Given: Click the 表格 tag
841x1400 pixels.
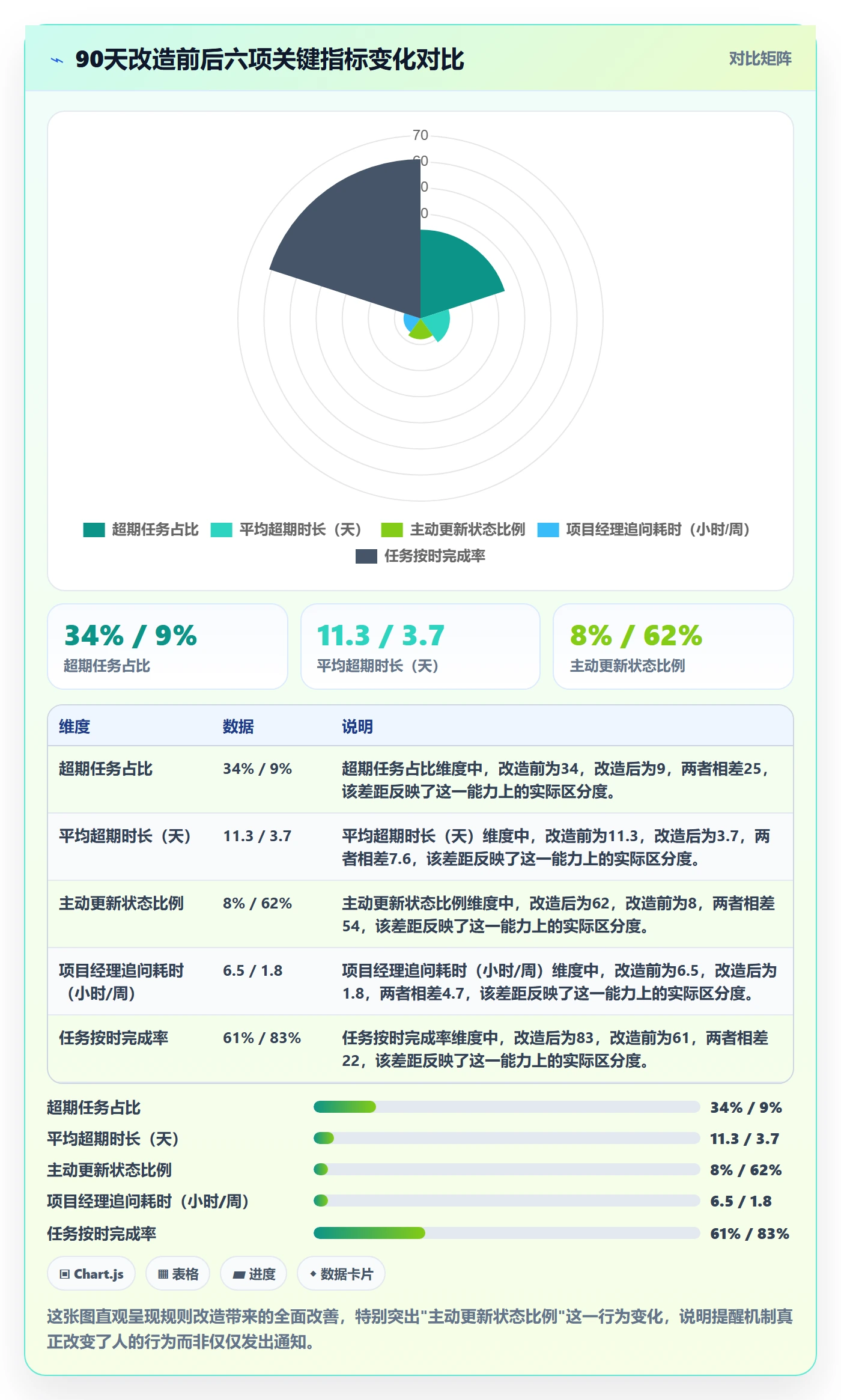Looking at the screenshot, I should pos(178,1274).
